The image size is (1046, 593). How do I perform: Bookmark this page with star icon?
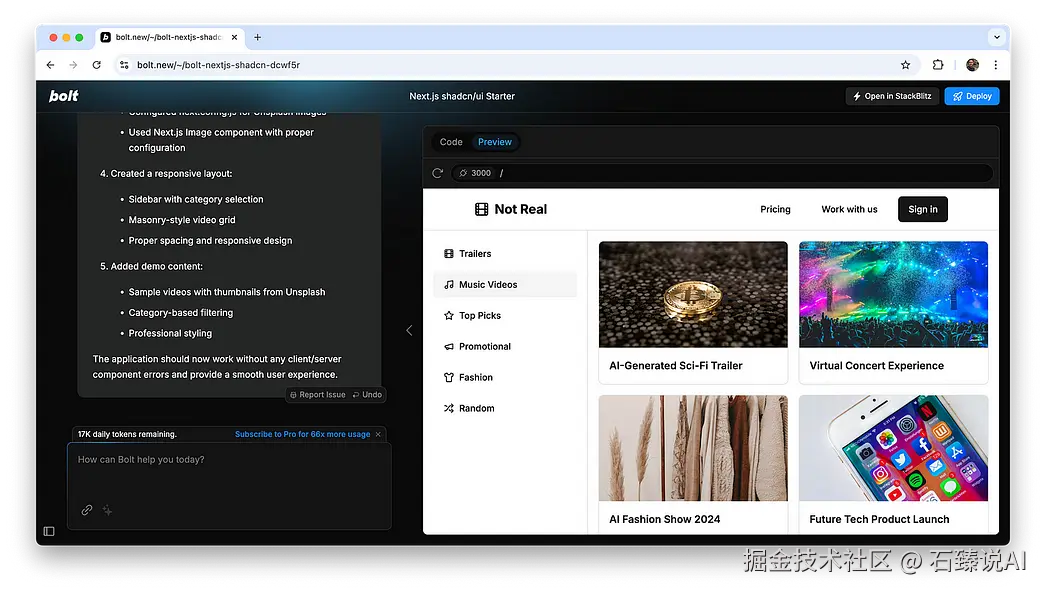click(905, 65)
